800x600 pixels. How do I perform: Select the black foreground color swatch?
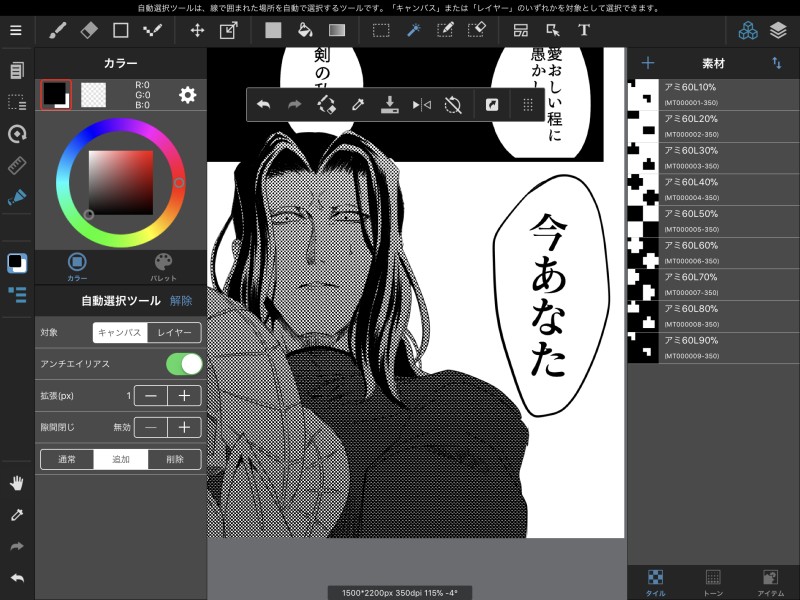point(56,95)
